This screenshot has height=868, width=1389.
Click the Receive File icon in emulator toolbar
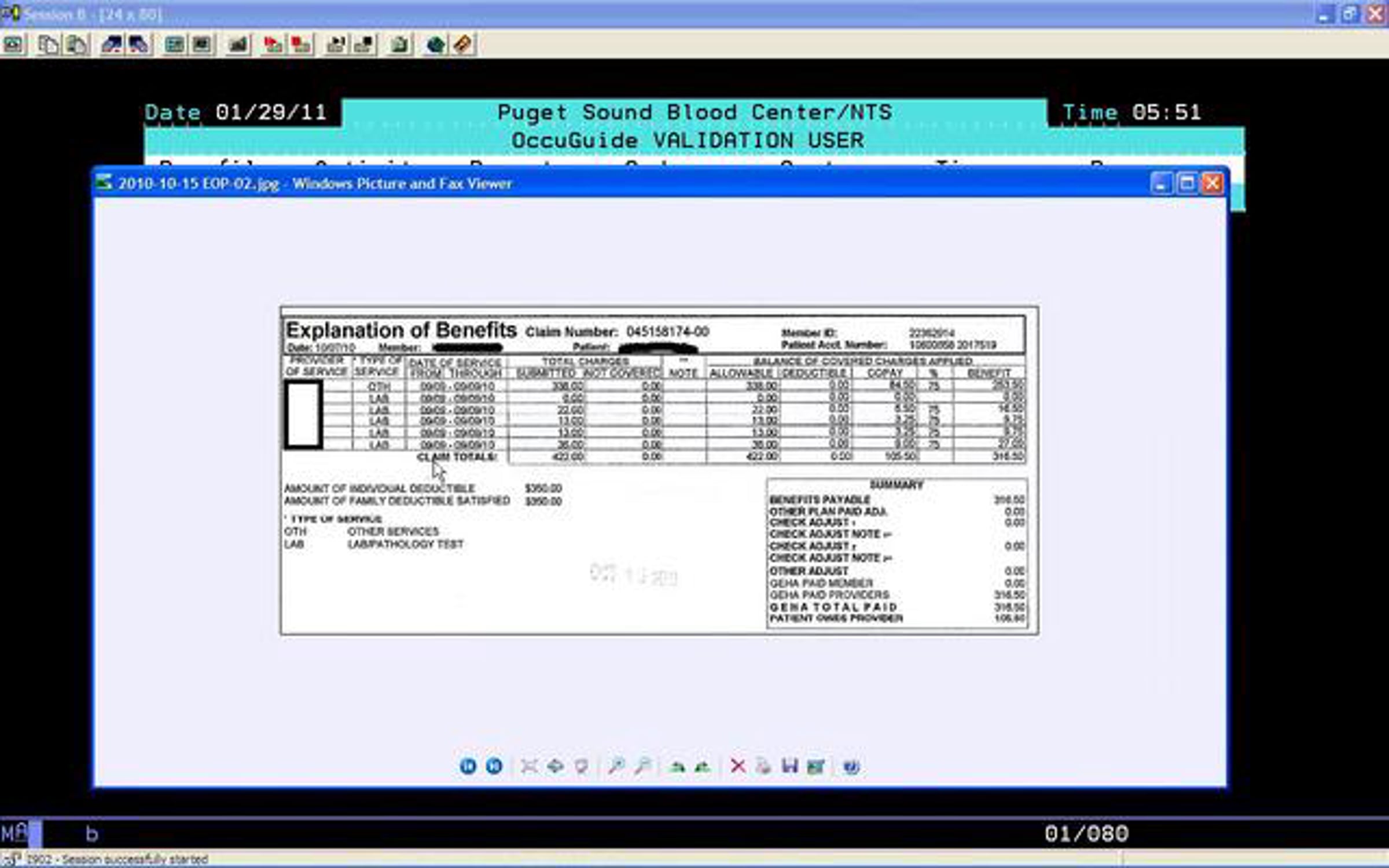pyautogui.click(x=139, y=45)
